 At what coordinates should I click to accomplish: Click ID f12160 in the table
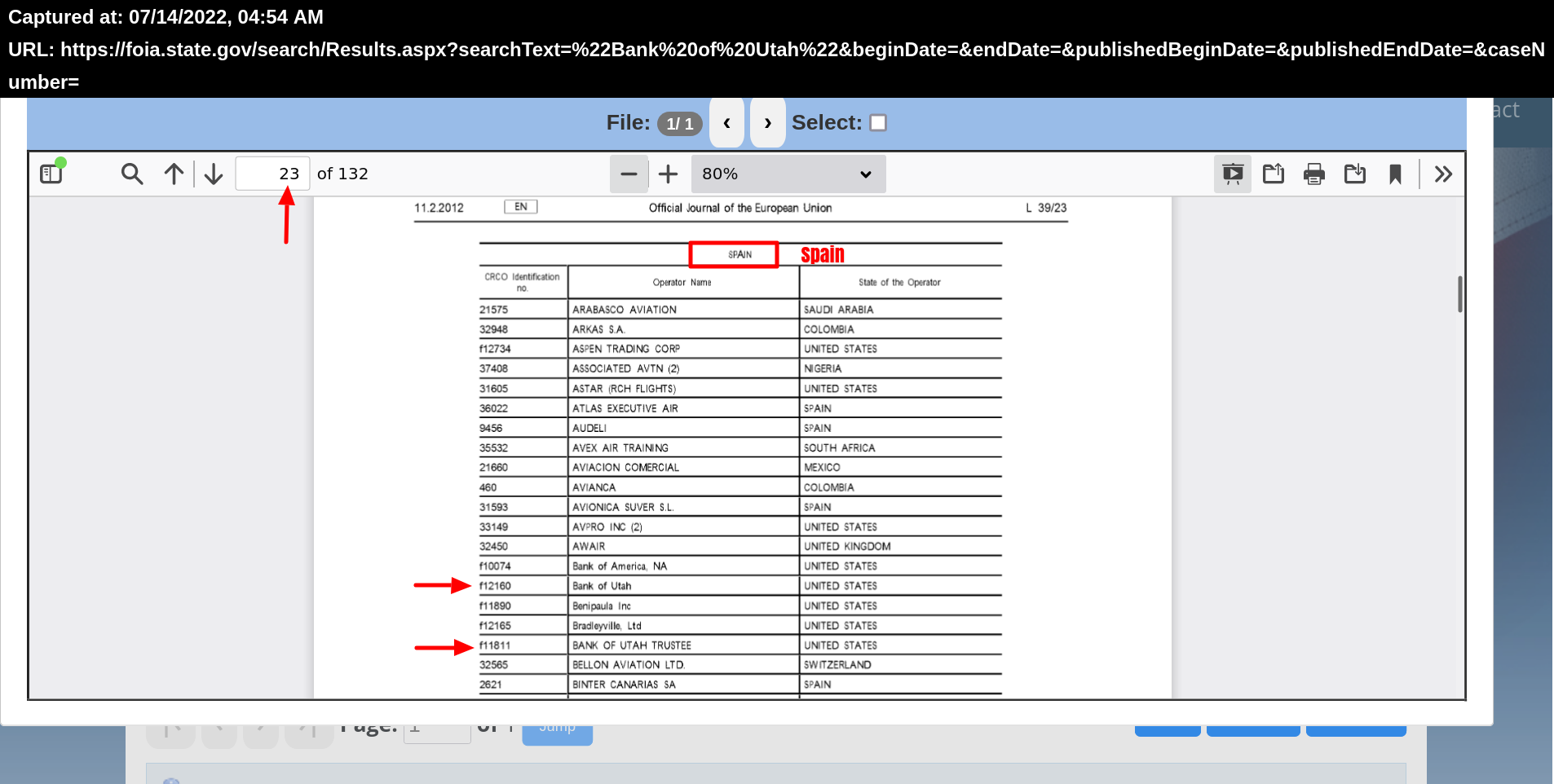tap(495, 586)
